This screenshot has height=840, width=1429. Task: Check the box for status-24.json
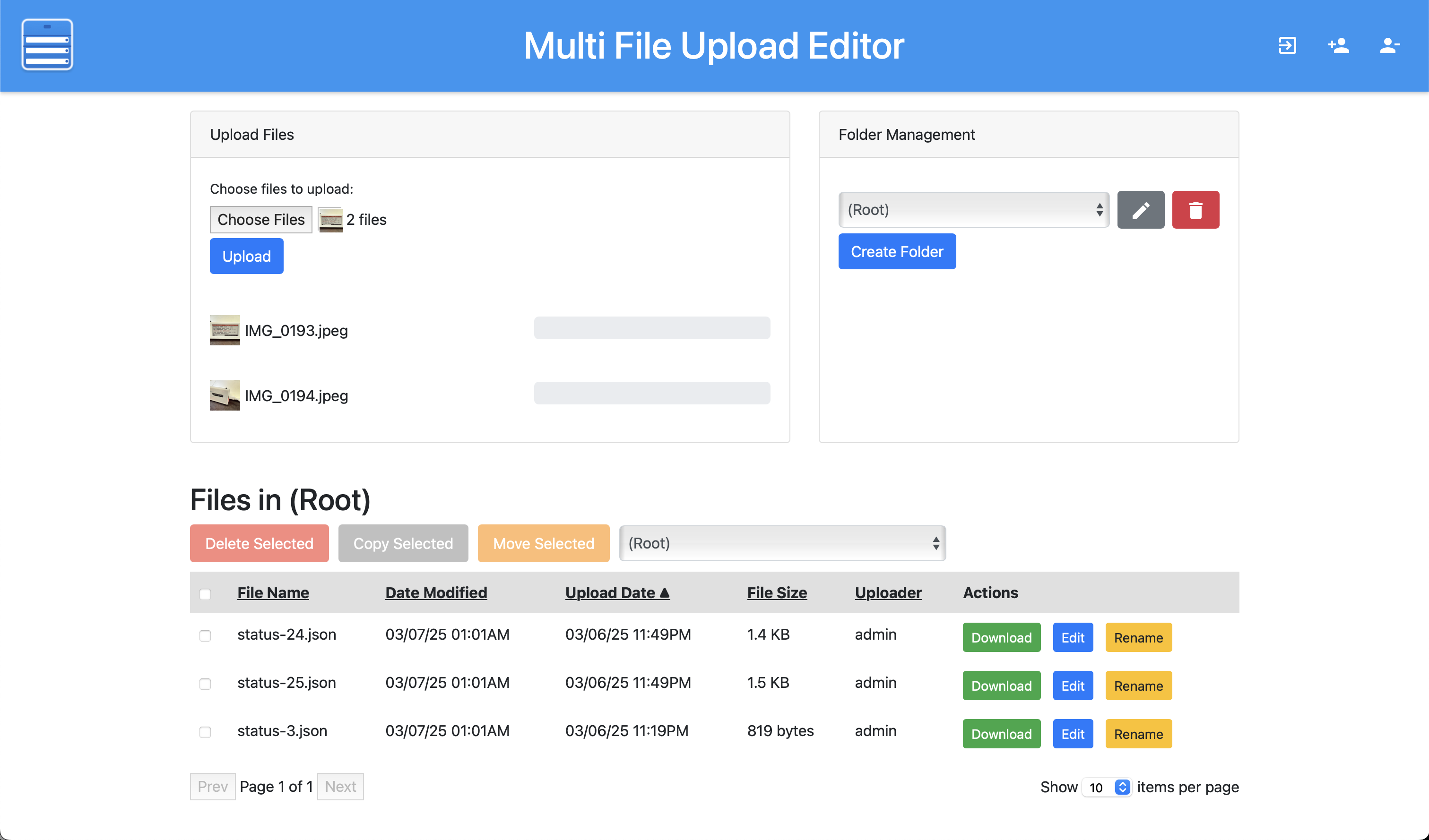pos(205,636)
